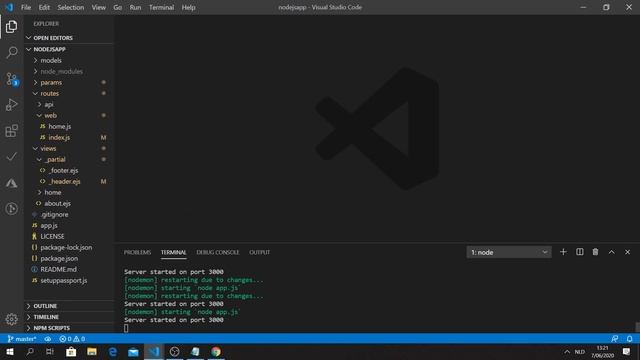640x360 pixels.
Task: Open File Explorer from taskbar
Action: click(x=92, y=352)
